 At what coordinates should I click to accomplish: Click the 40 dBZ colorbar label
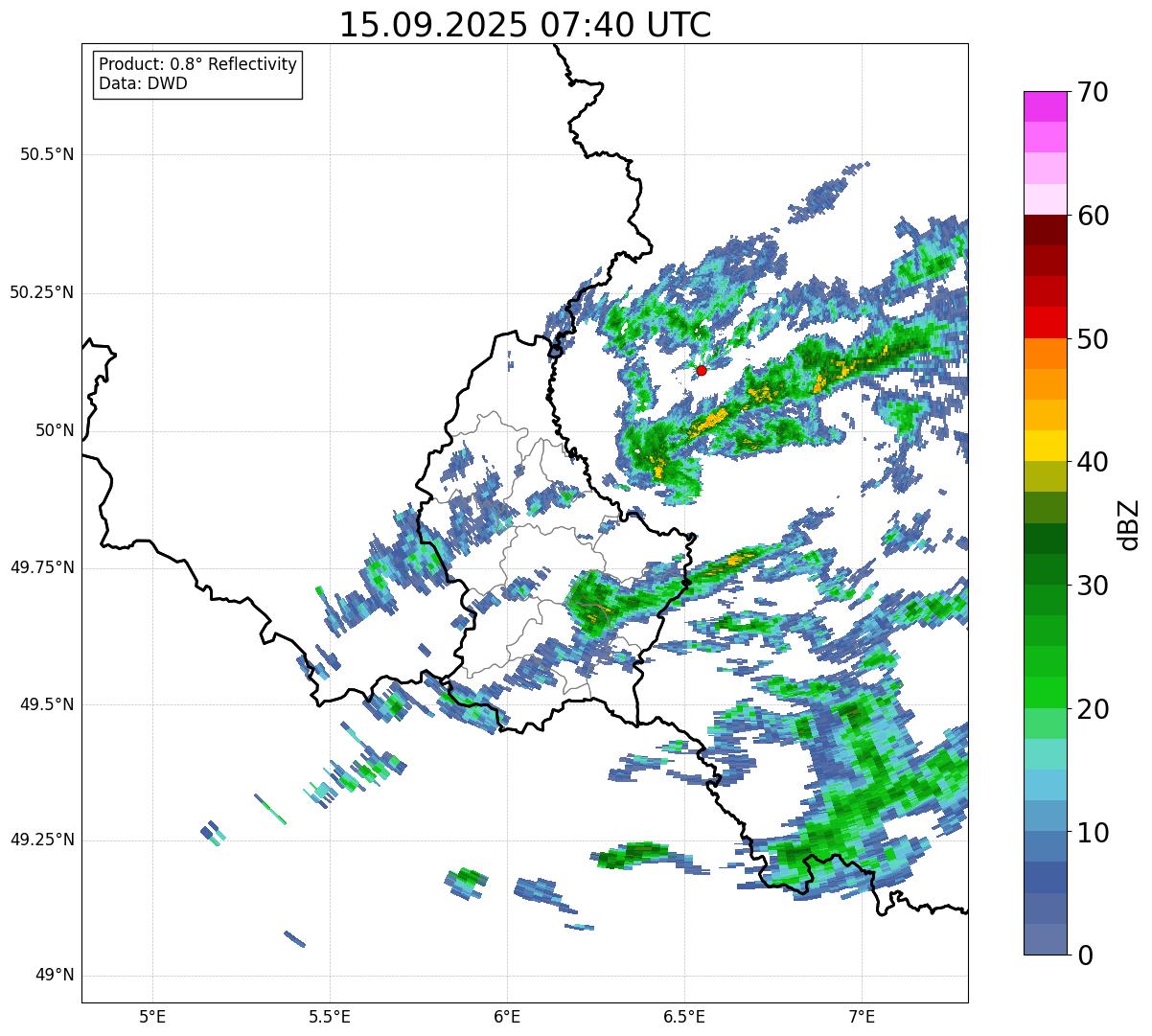(x=1093, y=462)
